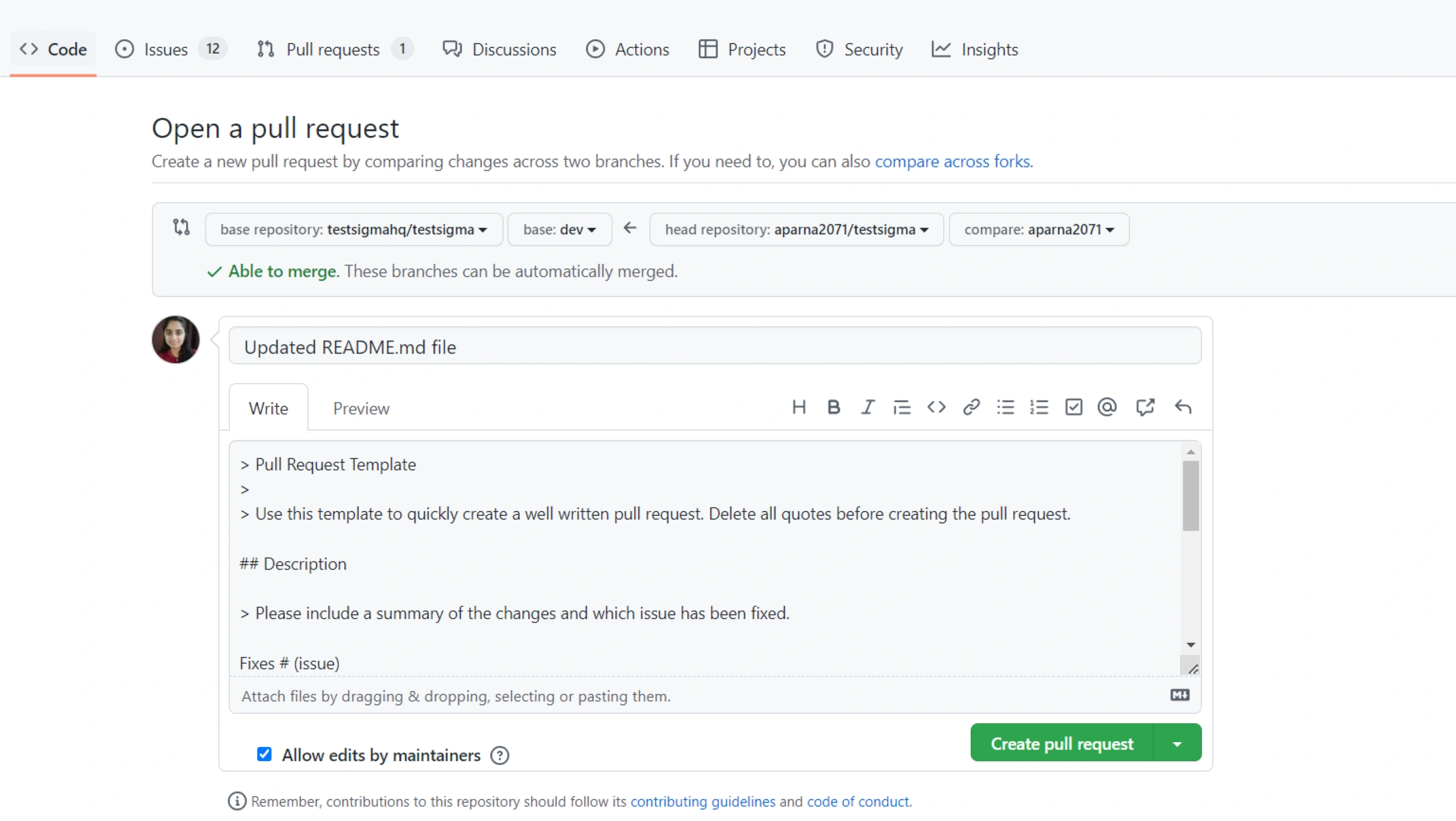
Task: Insert a task list icon
Action: click(1073, 407)
